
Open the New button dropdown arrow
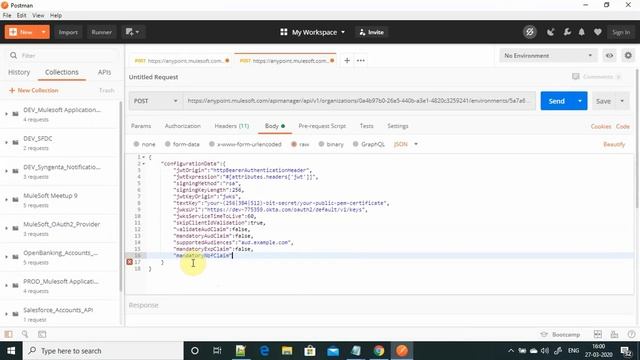pyautogui.click(x=43, y=32)
